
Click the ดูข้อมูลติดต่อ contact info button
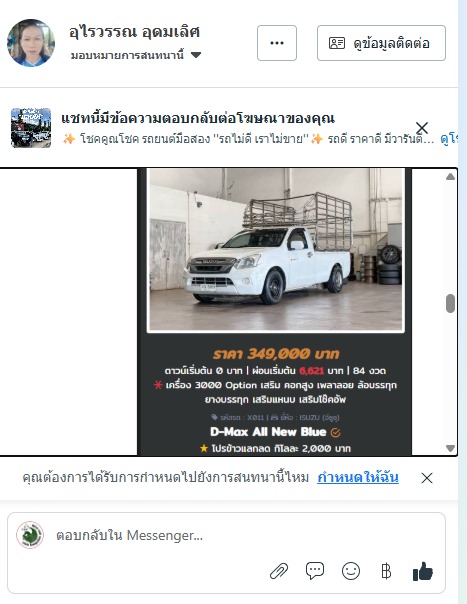[x=381, y=43]
